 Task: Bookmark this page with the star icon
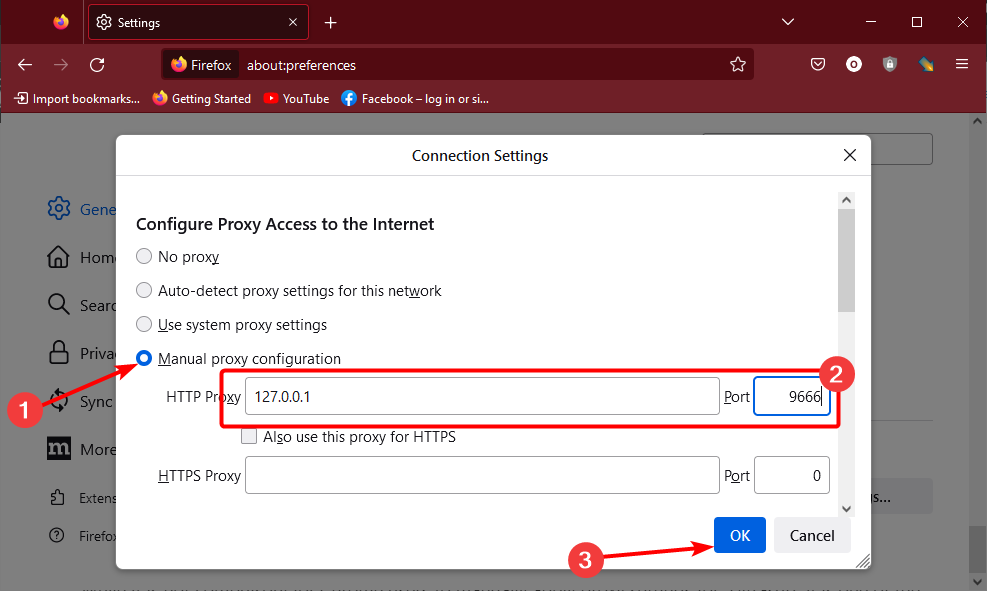click(738, 64)
